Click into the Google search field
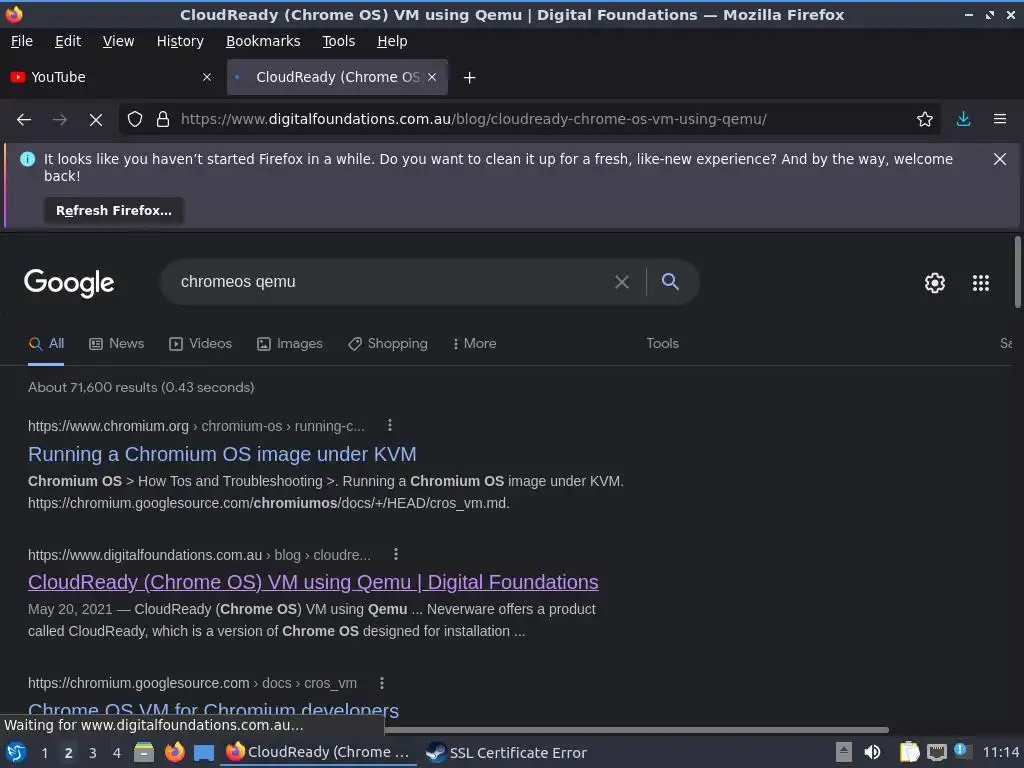 tap(392, 282)
